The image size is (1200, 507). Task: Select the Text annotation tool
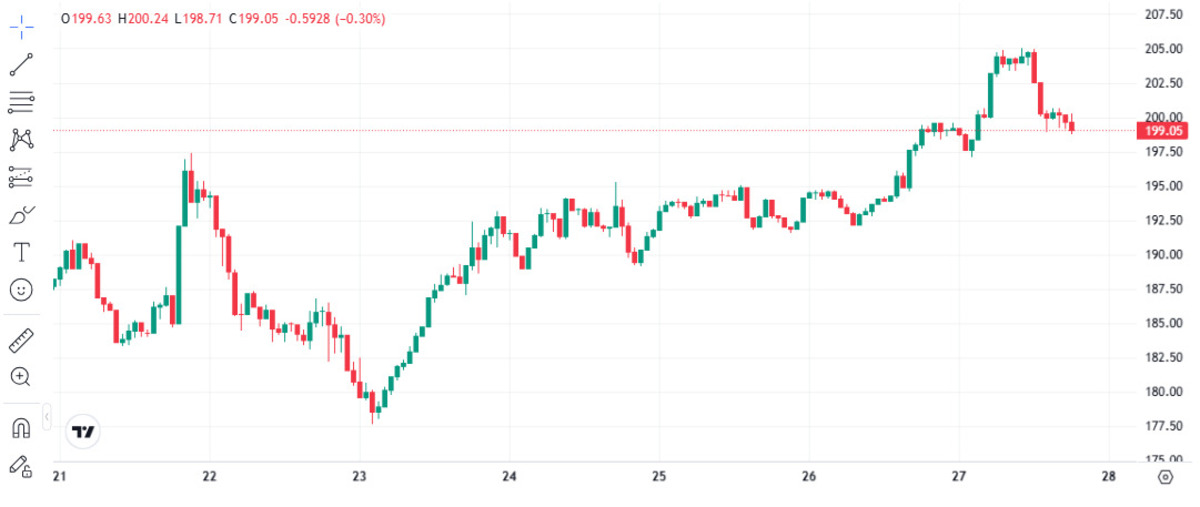(21, 251)
